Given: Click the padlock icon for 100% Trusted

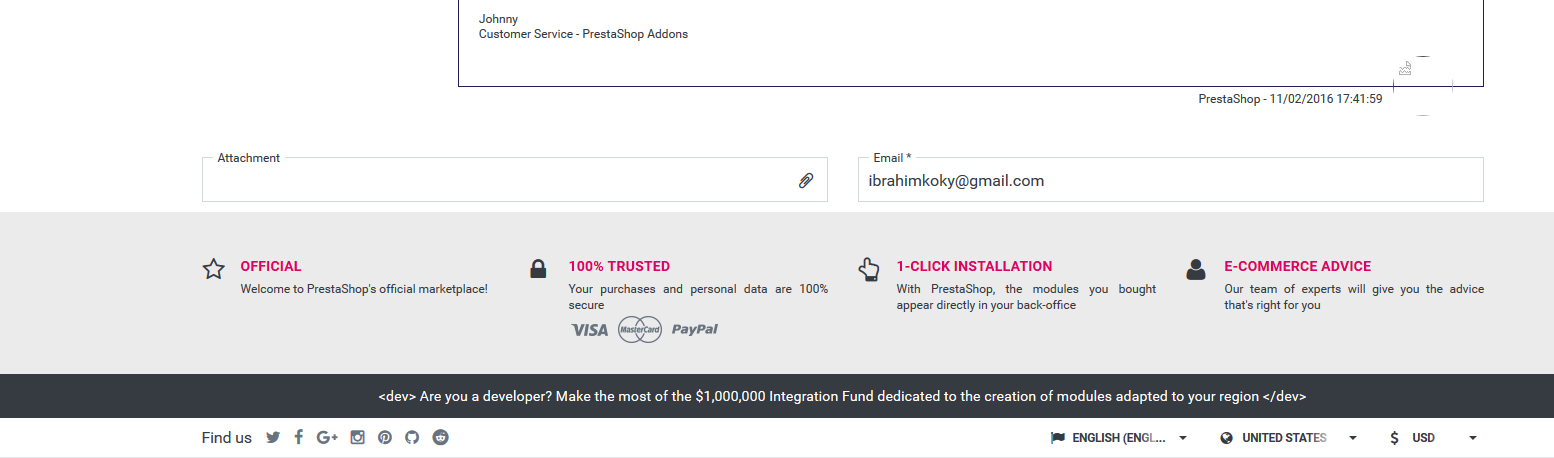Looking at the screenshot, I should (x=538, y=269).
